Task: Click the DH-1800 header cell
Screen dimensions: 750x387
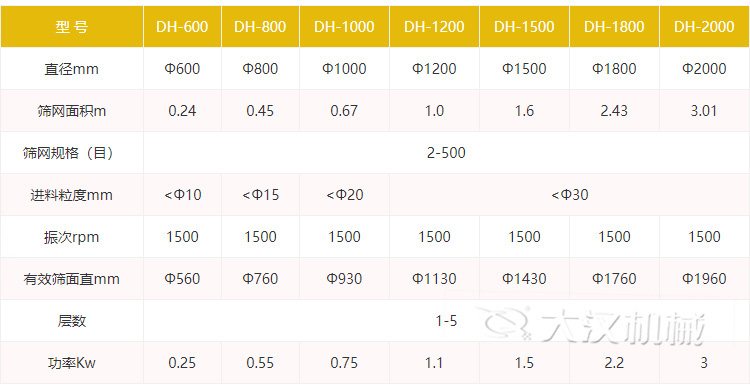Action: coord(614,26)
